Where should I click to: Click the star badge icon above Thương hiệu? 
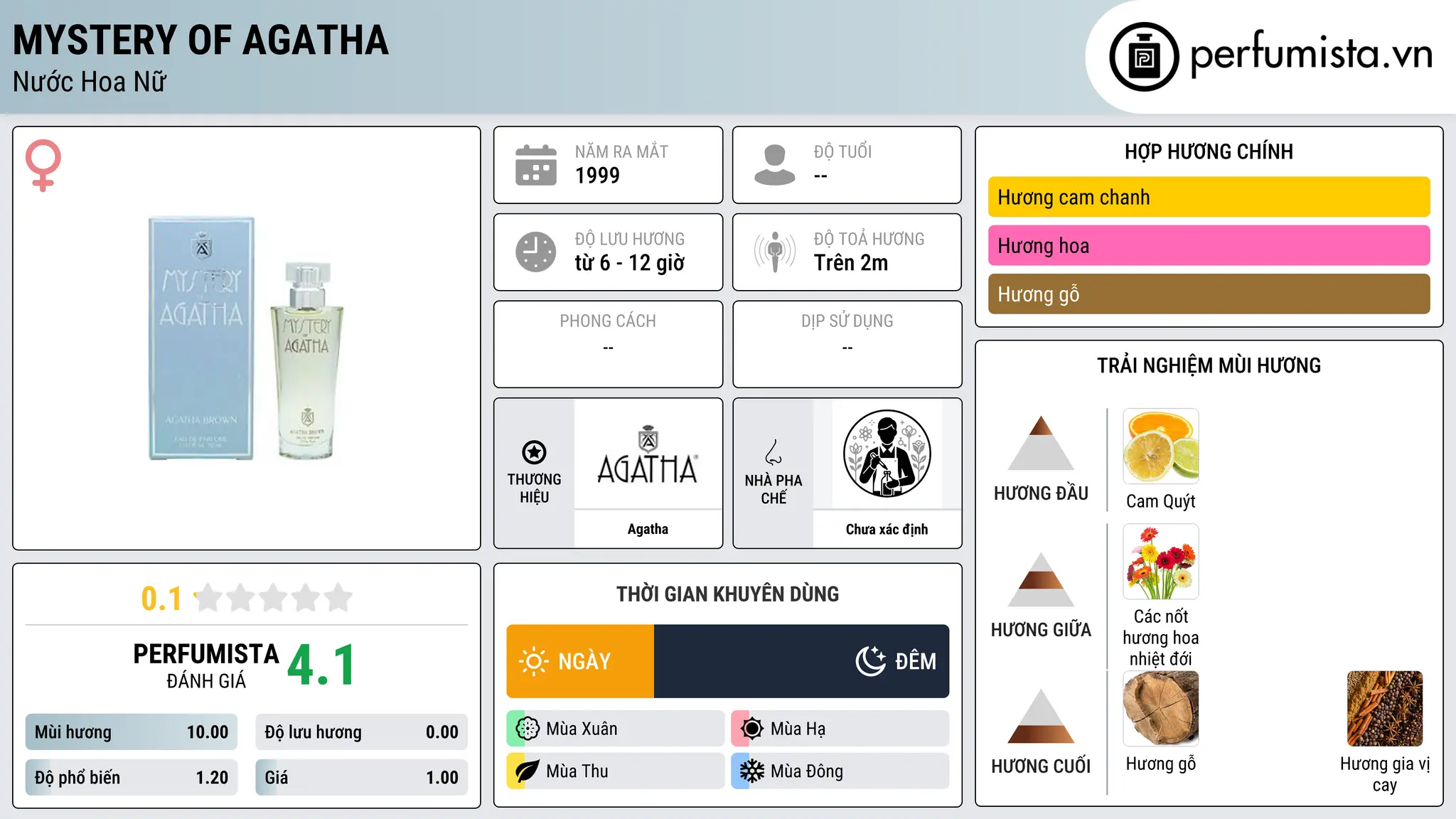[534, 452]
